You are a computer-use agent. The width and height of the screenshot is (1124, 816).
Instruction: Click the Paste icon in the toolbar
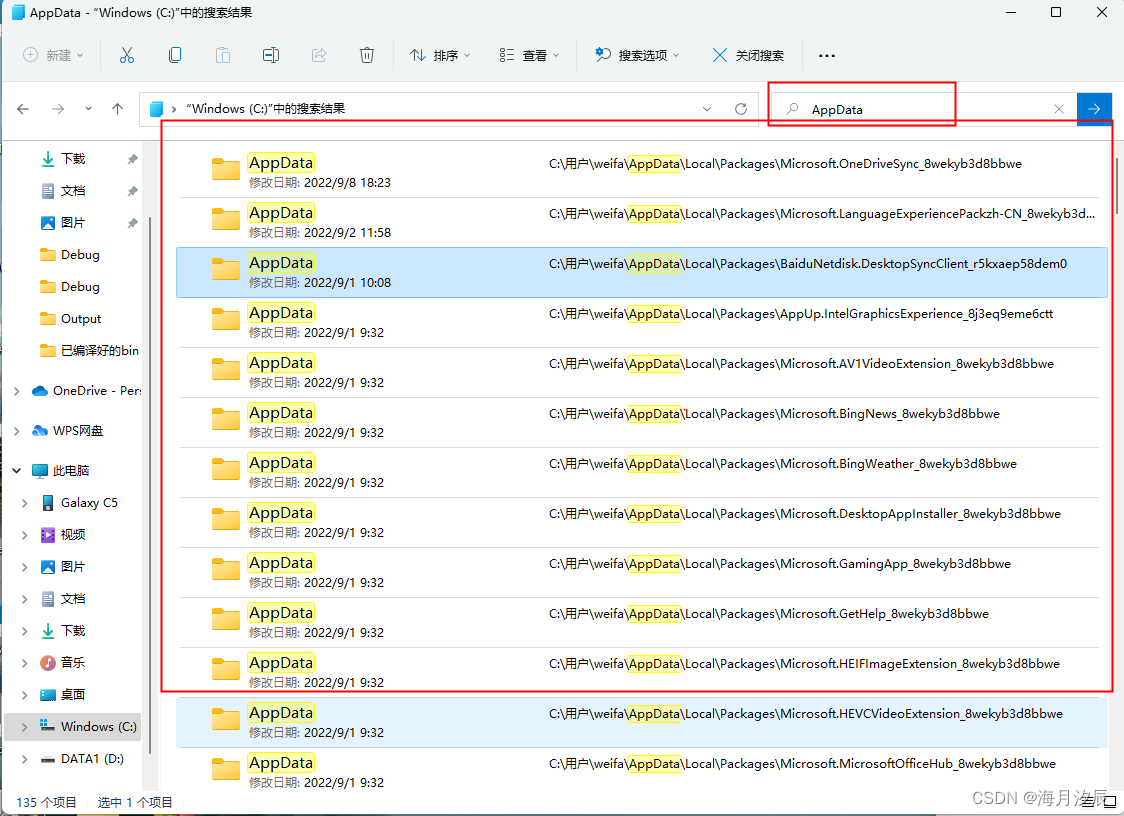click(x=223, y=55)
